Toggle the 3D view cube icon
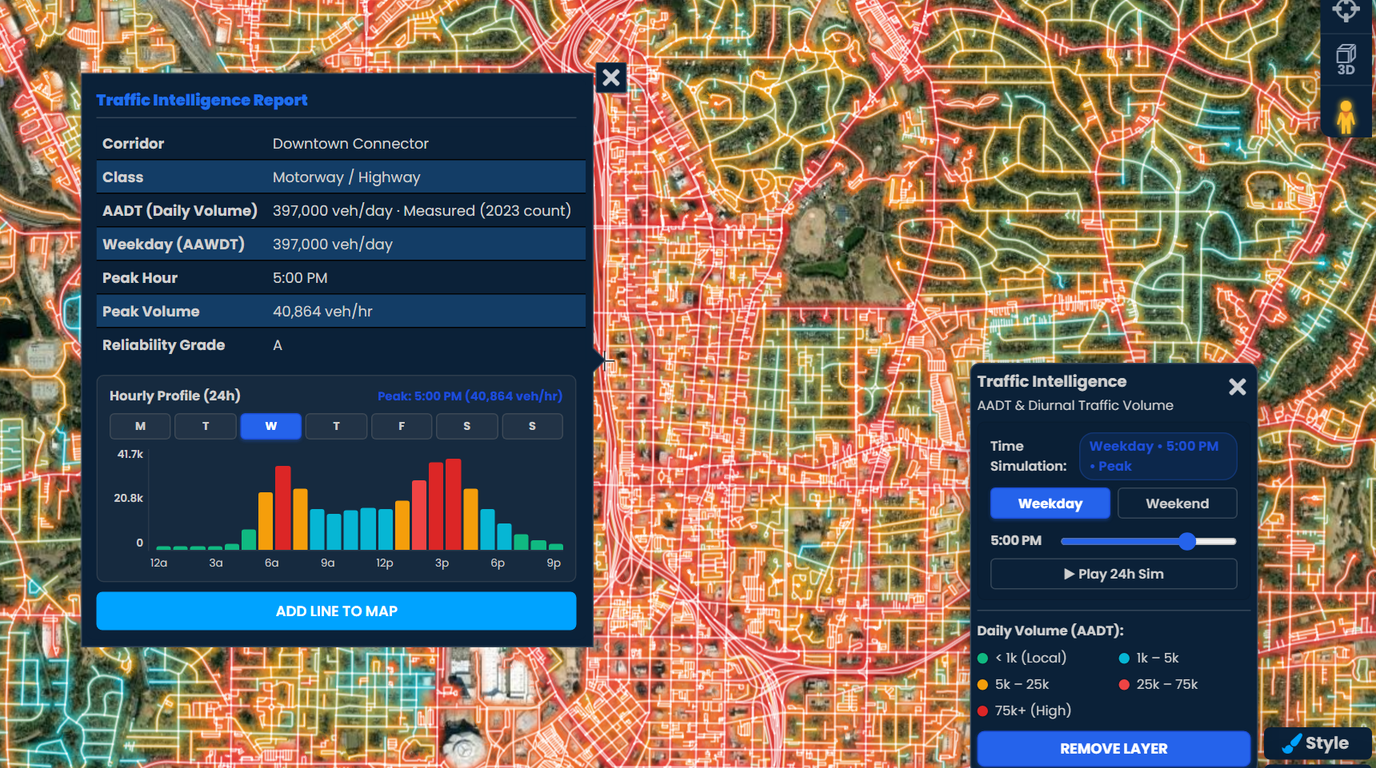 [1346, 59]
